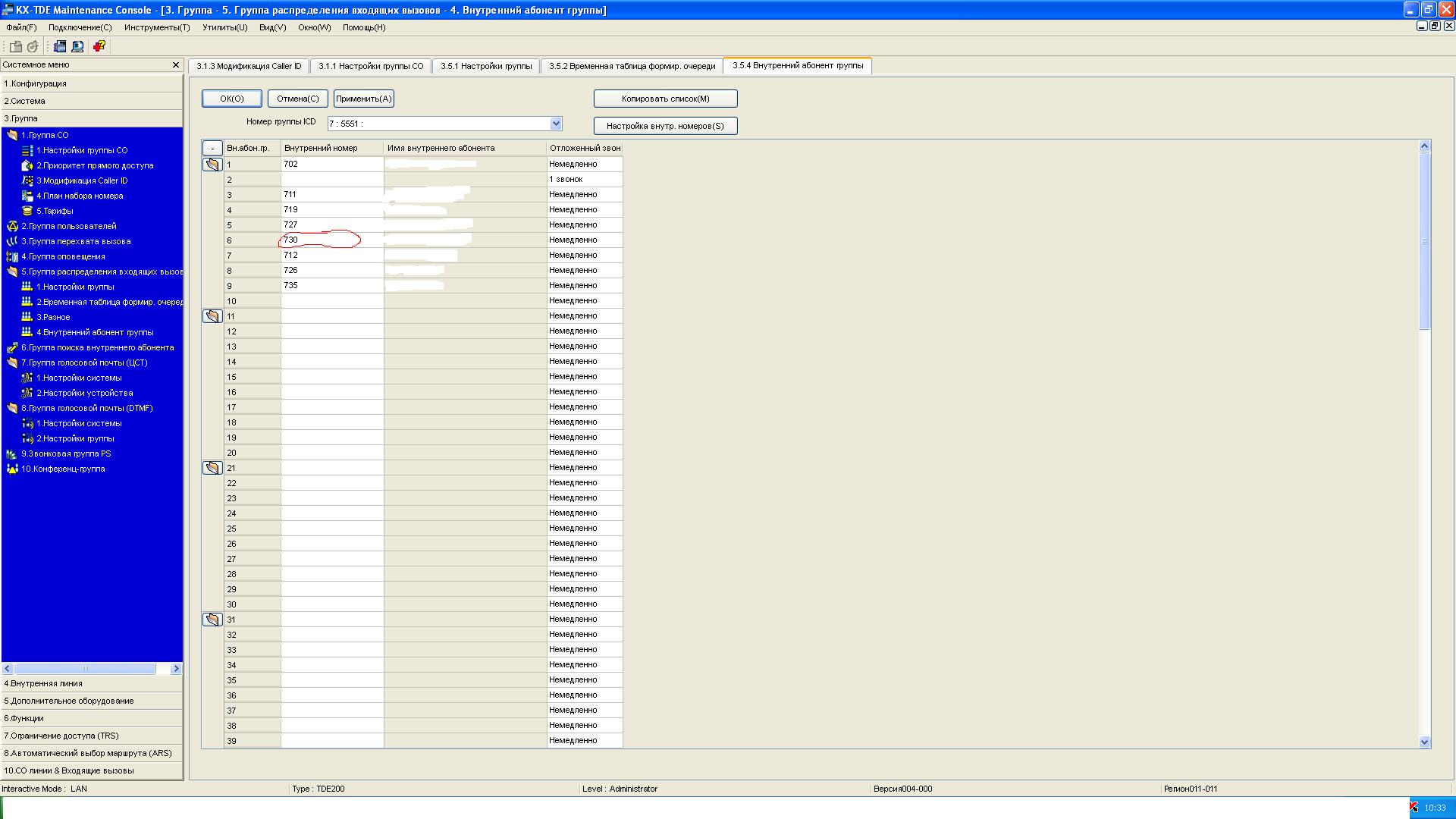This screenshot has height=819, width=1456.
Task: Click the empty 'Внутренний номер' cell in row 2
Action: (x=332, y=180)
